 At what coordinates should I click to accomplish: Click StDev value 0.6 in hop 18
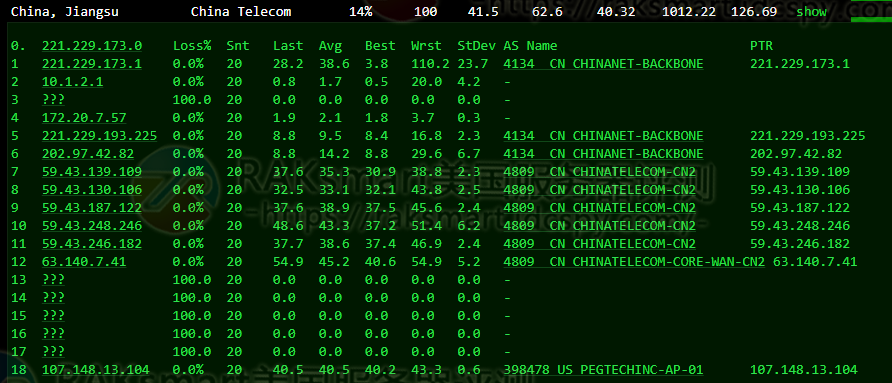click(469, 370)
